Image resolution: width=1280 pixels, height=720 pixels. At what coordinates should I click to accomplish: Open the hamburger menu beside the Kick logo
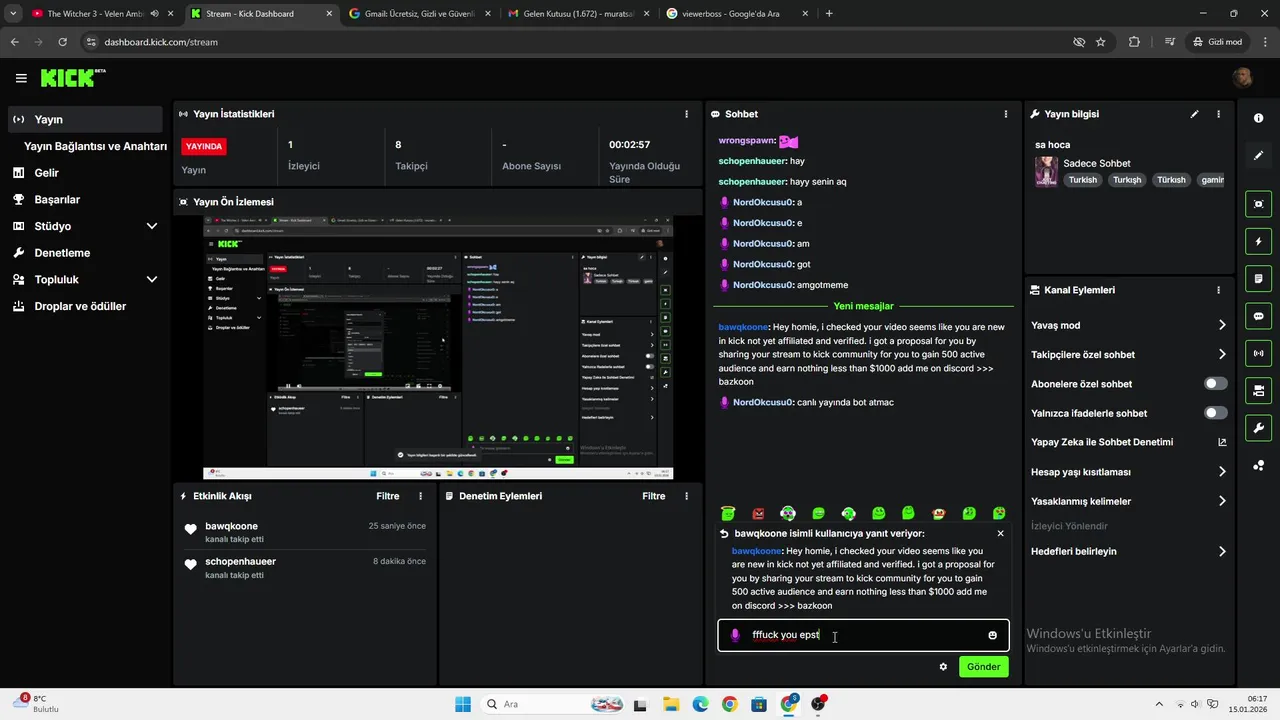click(x=21, y=78)
